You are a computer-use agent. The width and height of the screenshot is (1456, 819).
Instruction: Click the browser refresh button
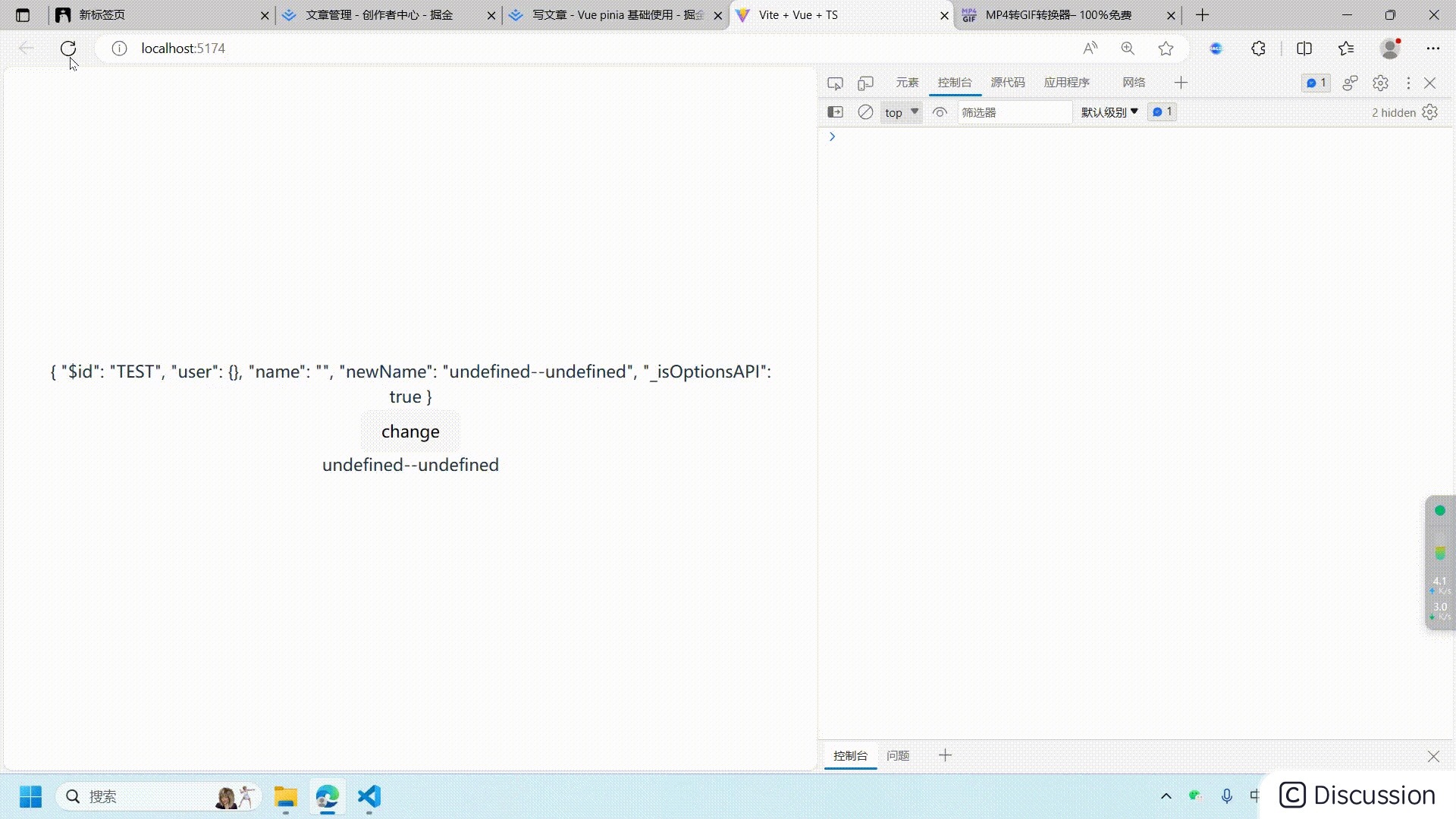[x=68, y=49]
